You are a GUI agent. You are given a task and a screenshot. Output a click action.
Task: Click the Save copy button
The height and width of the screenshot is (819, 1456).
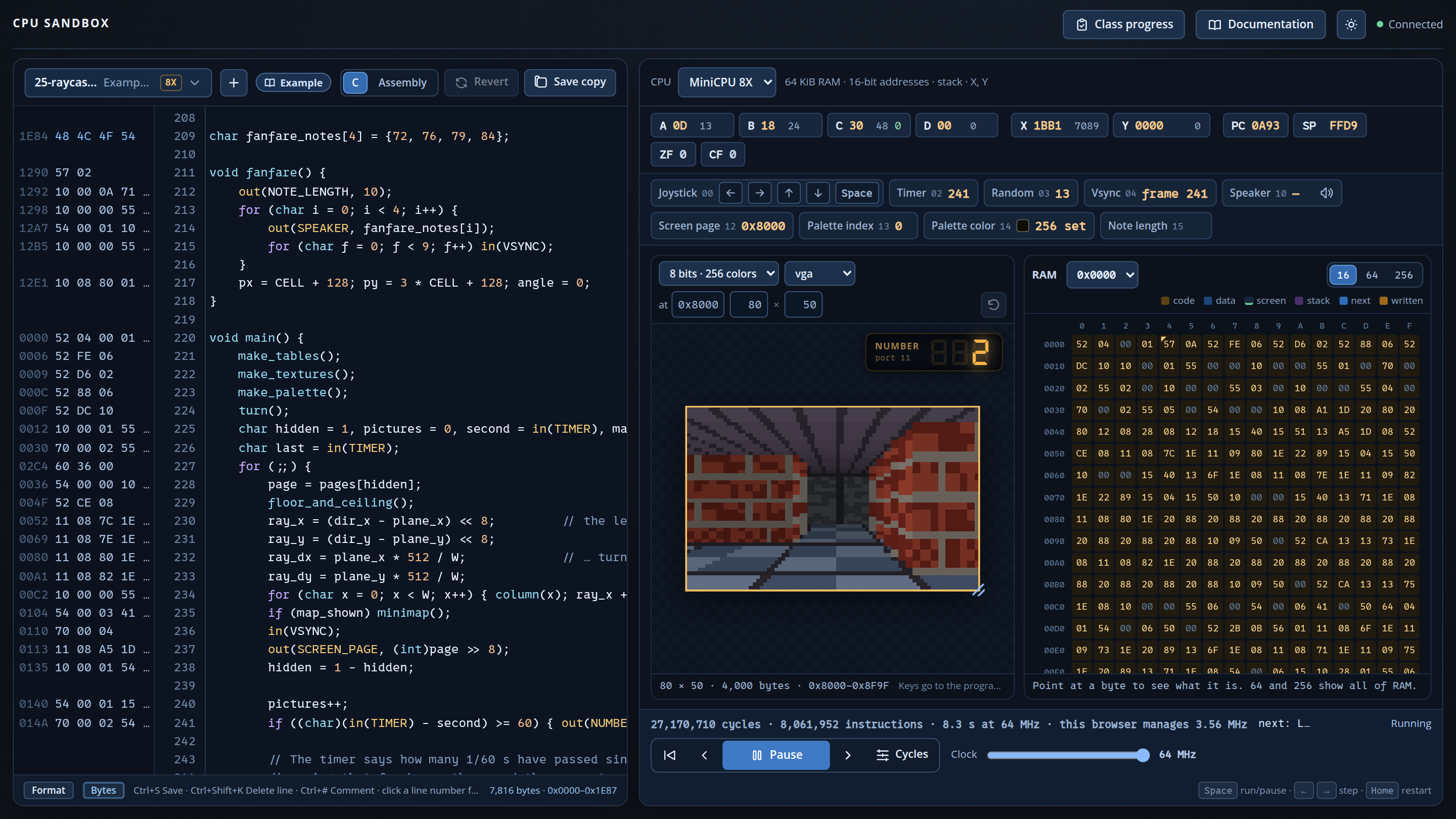click(570, 82)
